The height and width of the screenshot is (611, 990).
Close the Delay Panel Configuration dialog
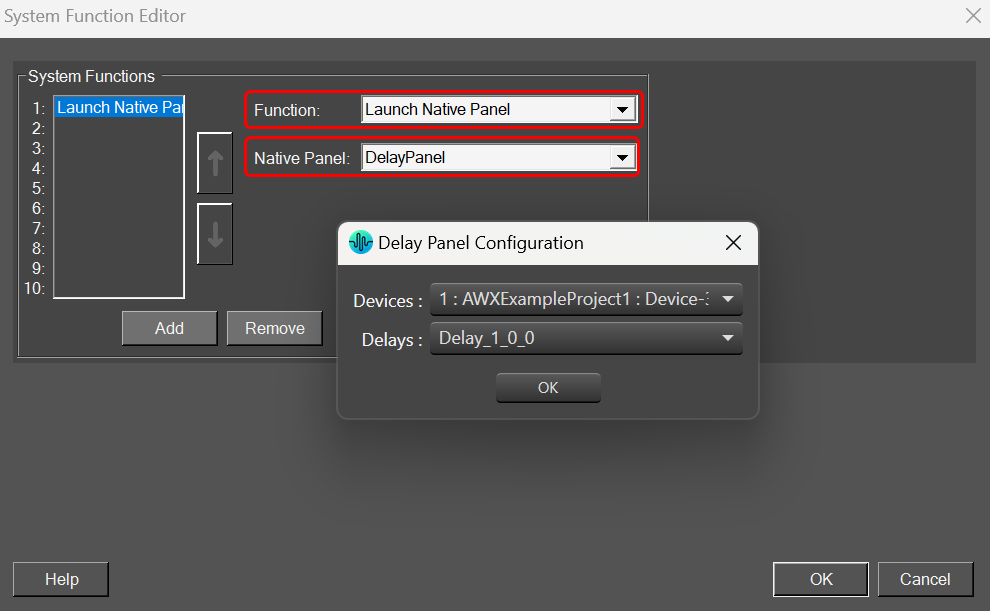pyautogui.click(x=733, y=242)
